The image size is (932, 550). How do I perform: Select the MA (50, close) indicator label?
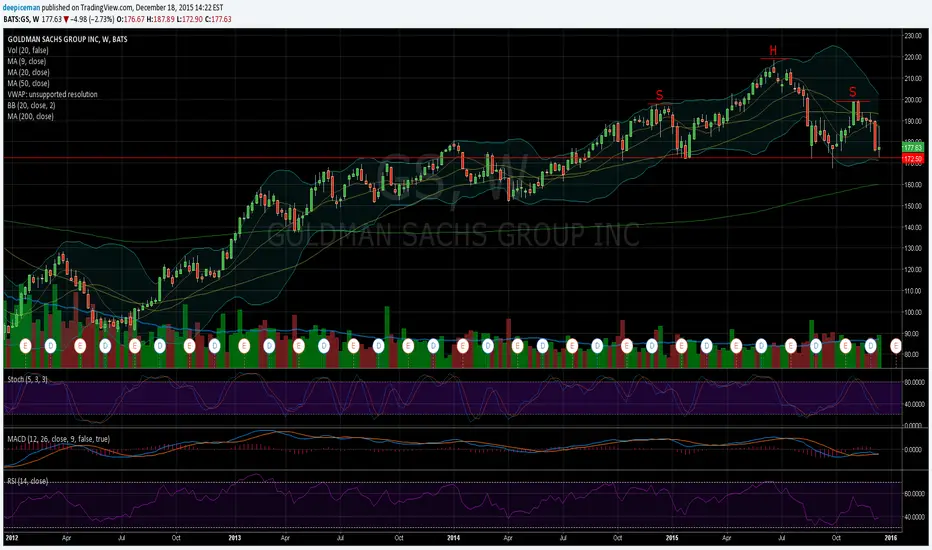coord(29,83)
